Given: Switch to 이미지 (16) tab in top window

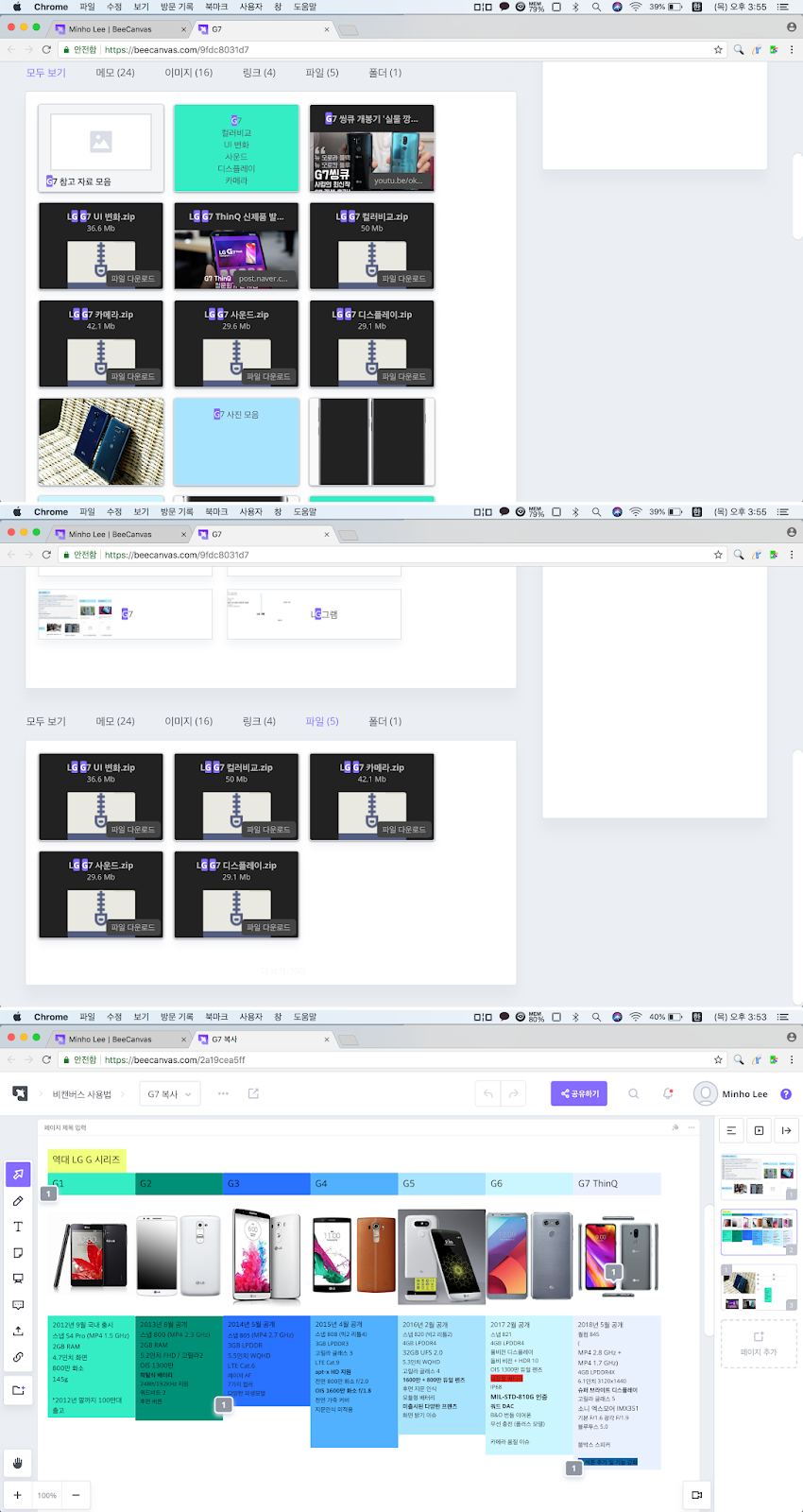Looking at the screenshot, I should tap(189, 73).
